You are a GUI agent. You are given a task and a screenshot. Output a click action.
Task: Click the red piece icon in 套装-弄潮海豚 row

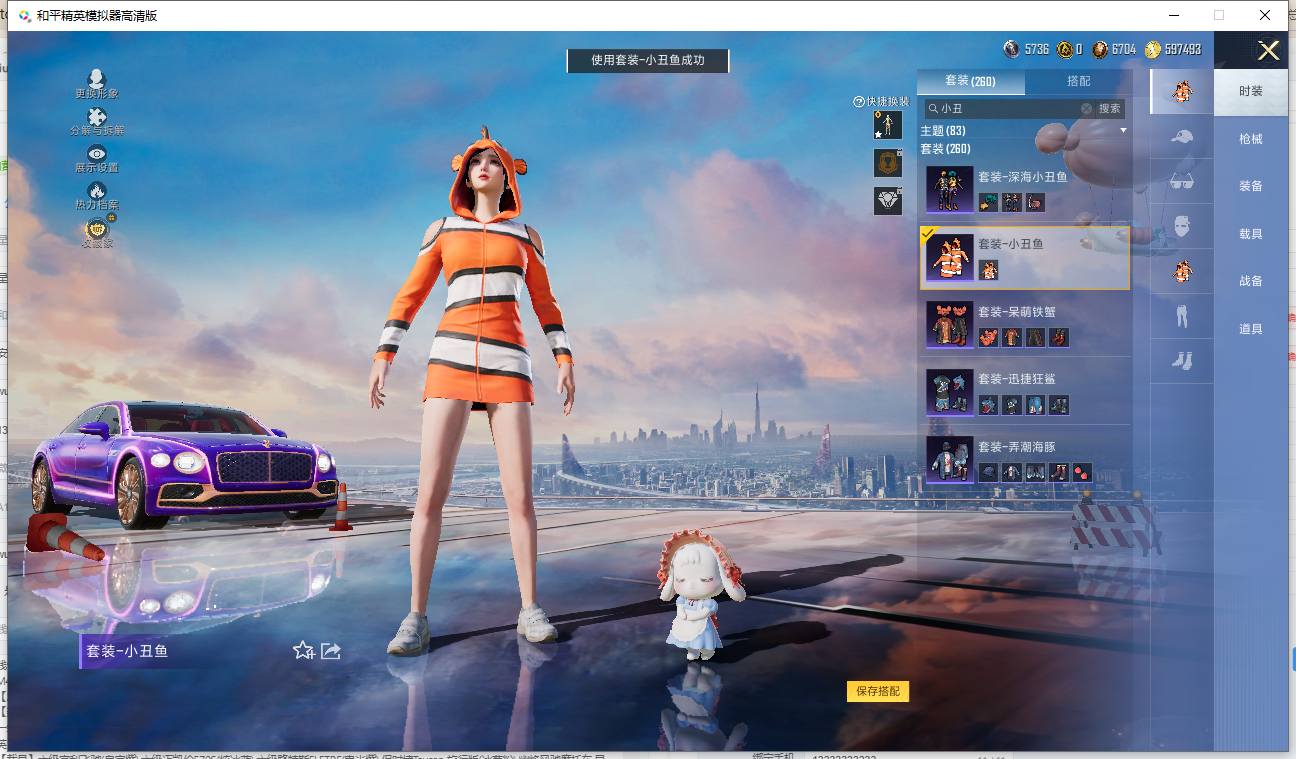point(1082,473)
